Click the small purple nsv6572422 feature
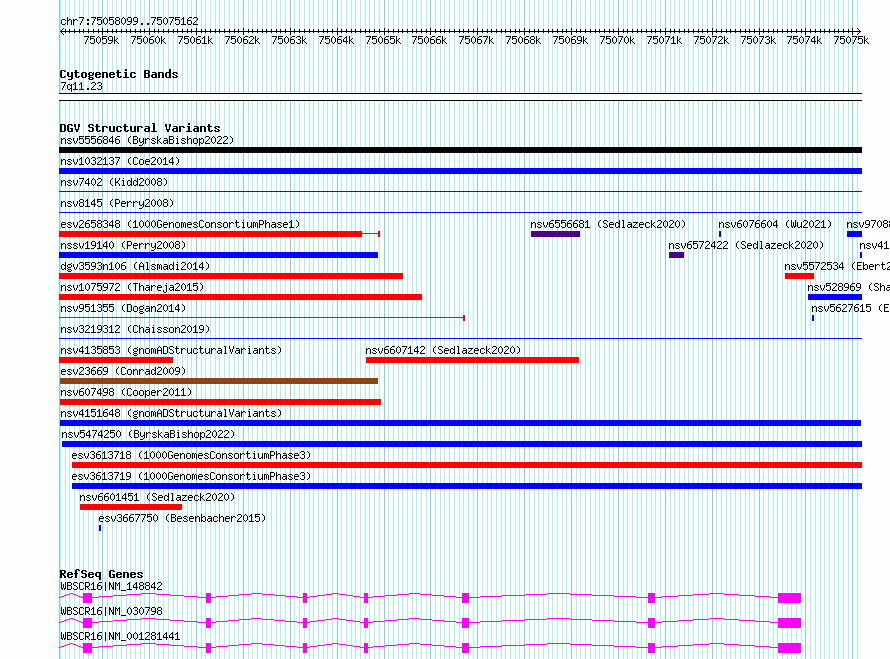 coord(676,255)
